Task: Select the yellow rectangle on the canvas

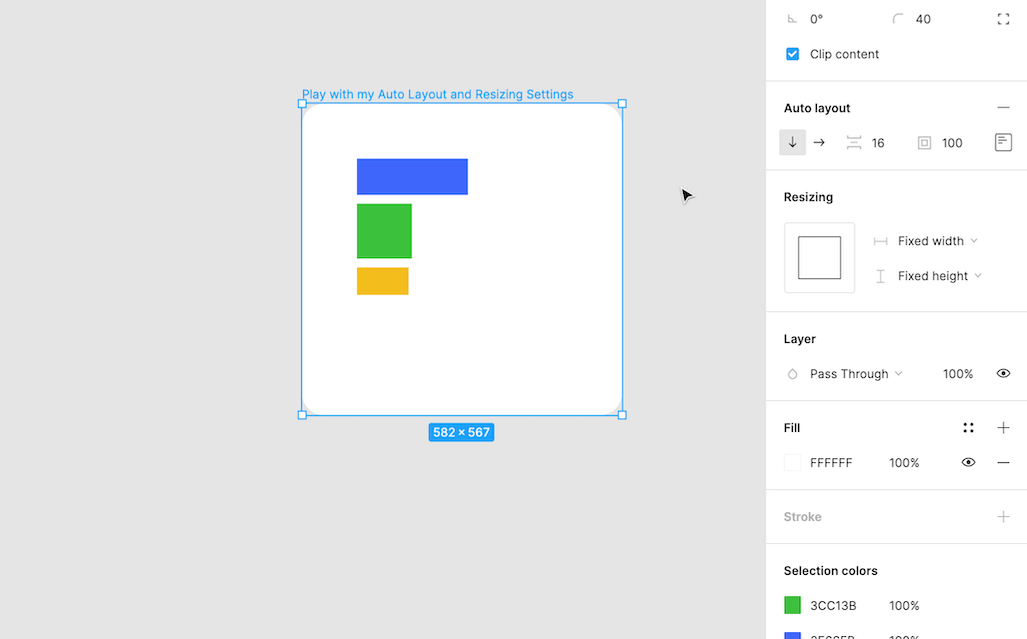Action: pyautogui.click(x=383, y=281)
